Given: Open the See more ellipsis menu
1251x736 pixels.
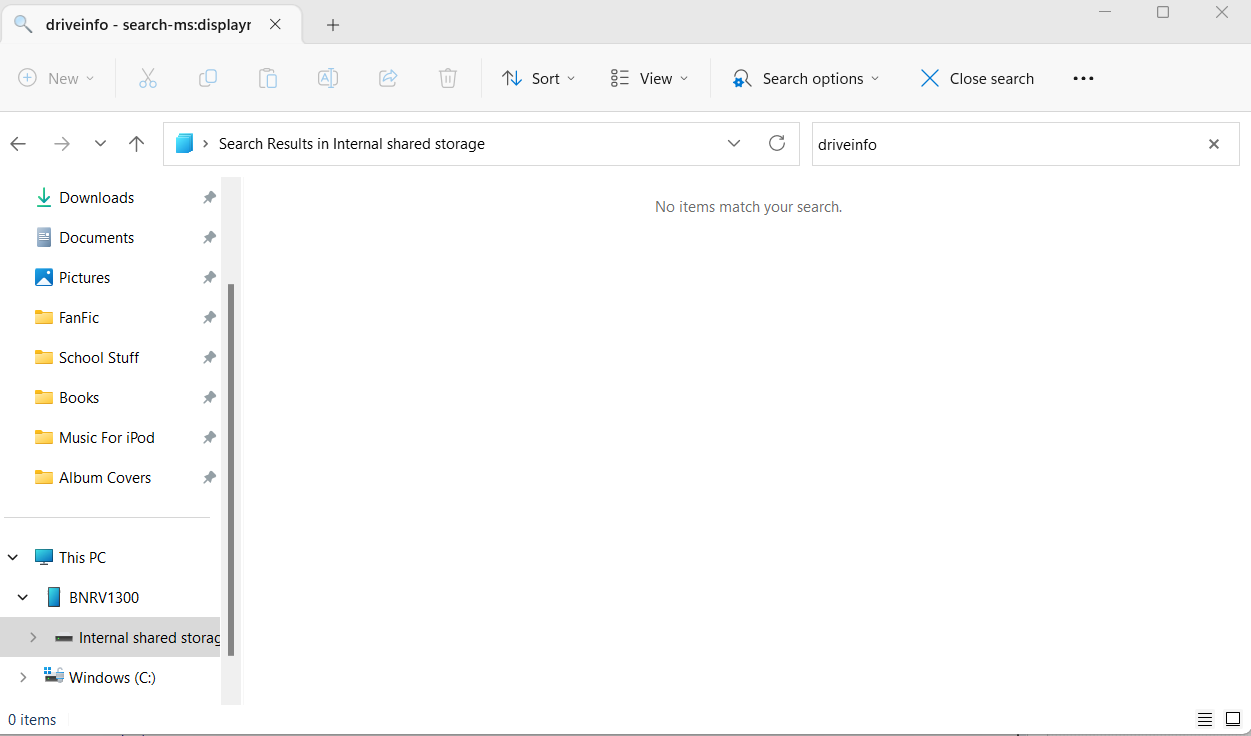Looking at the screenshot, I should (x=1083, y=78).
